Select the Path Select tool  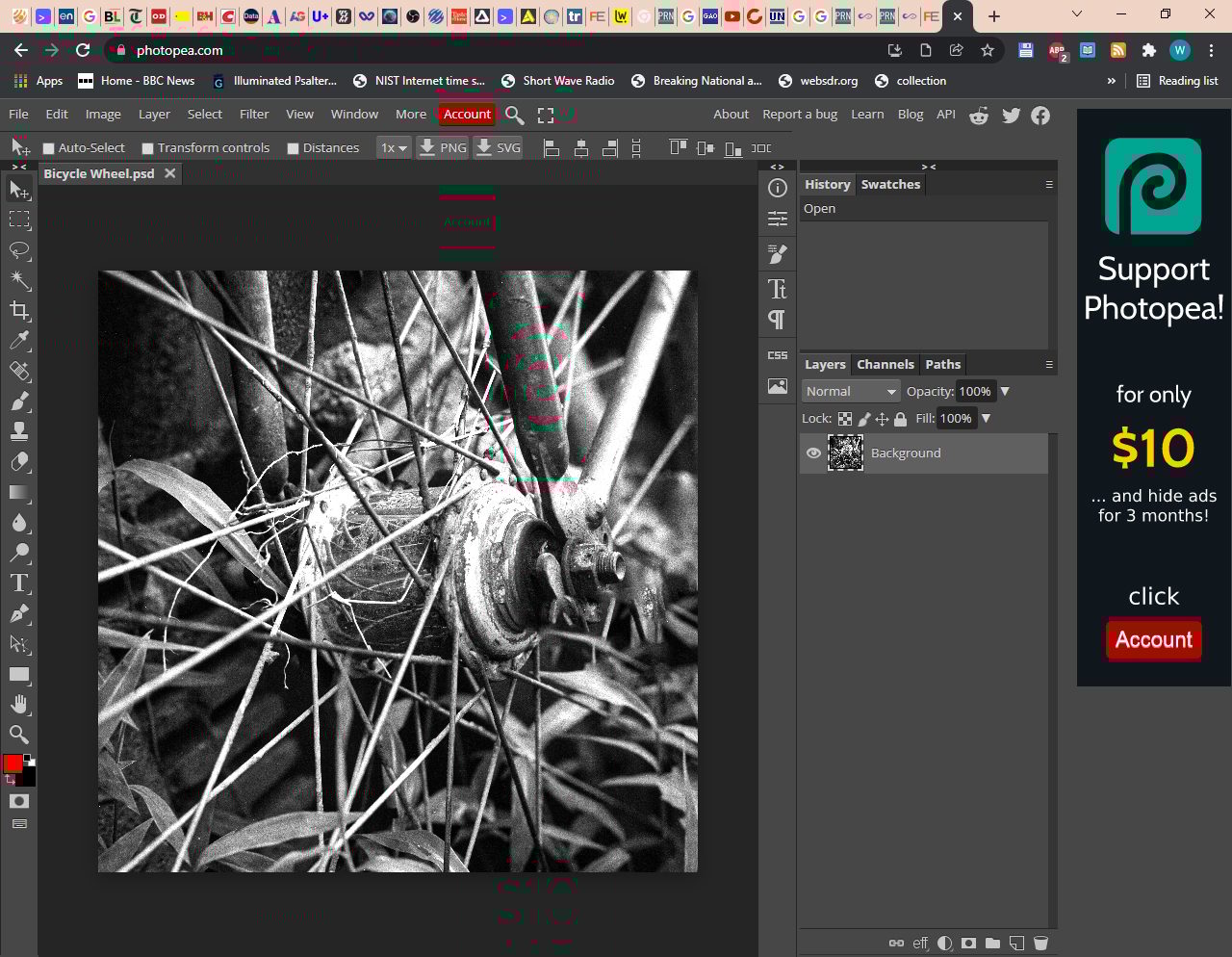click(x=19, y=644)
